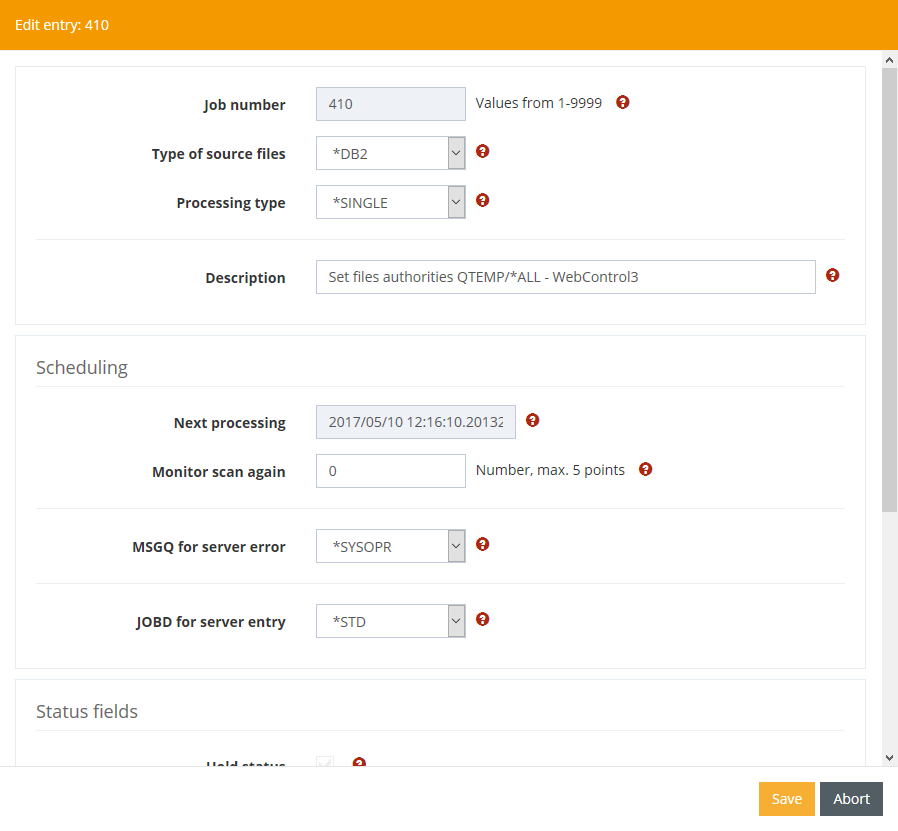Click help icon next to Next processing

tap(532, 420)
